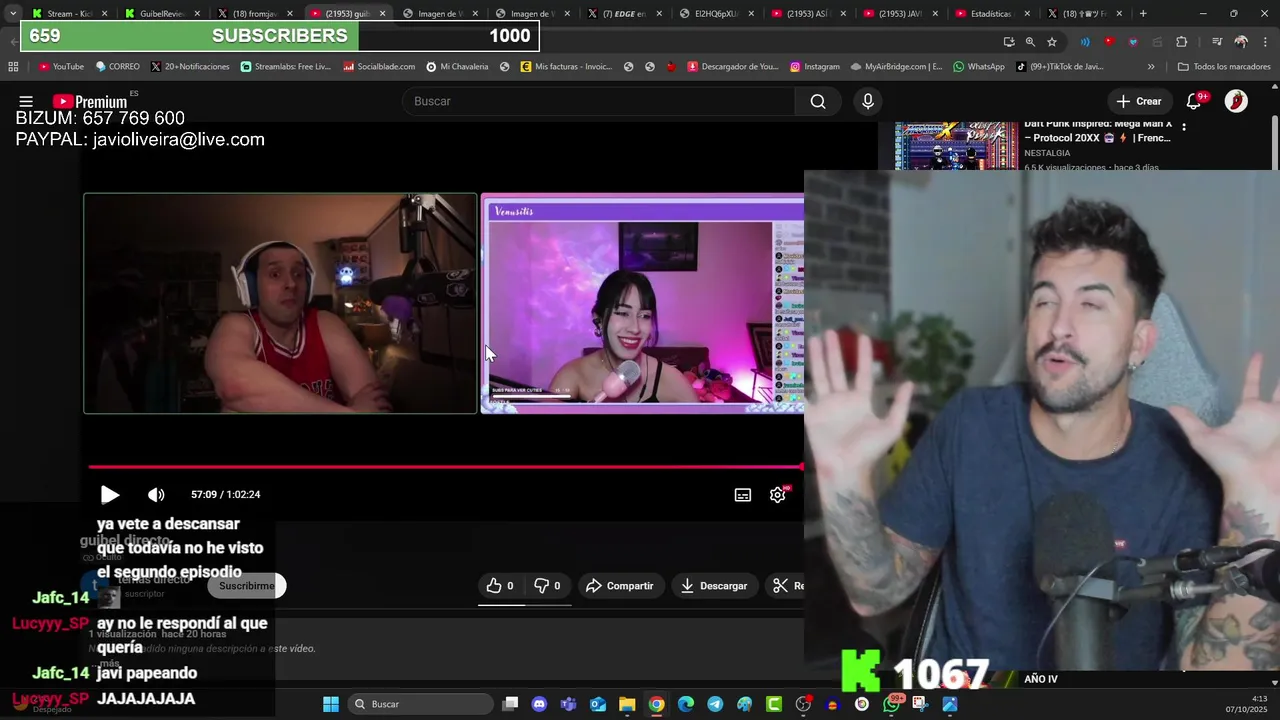Viewport: 1280px width, 720px height.
Task: Close the active (21953) guib tab
Action: point(382,13)
